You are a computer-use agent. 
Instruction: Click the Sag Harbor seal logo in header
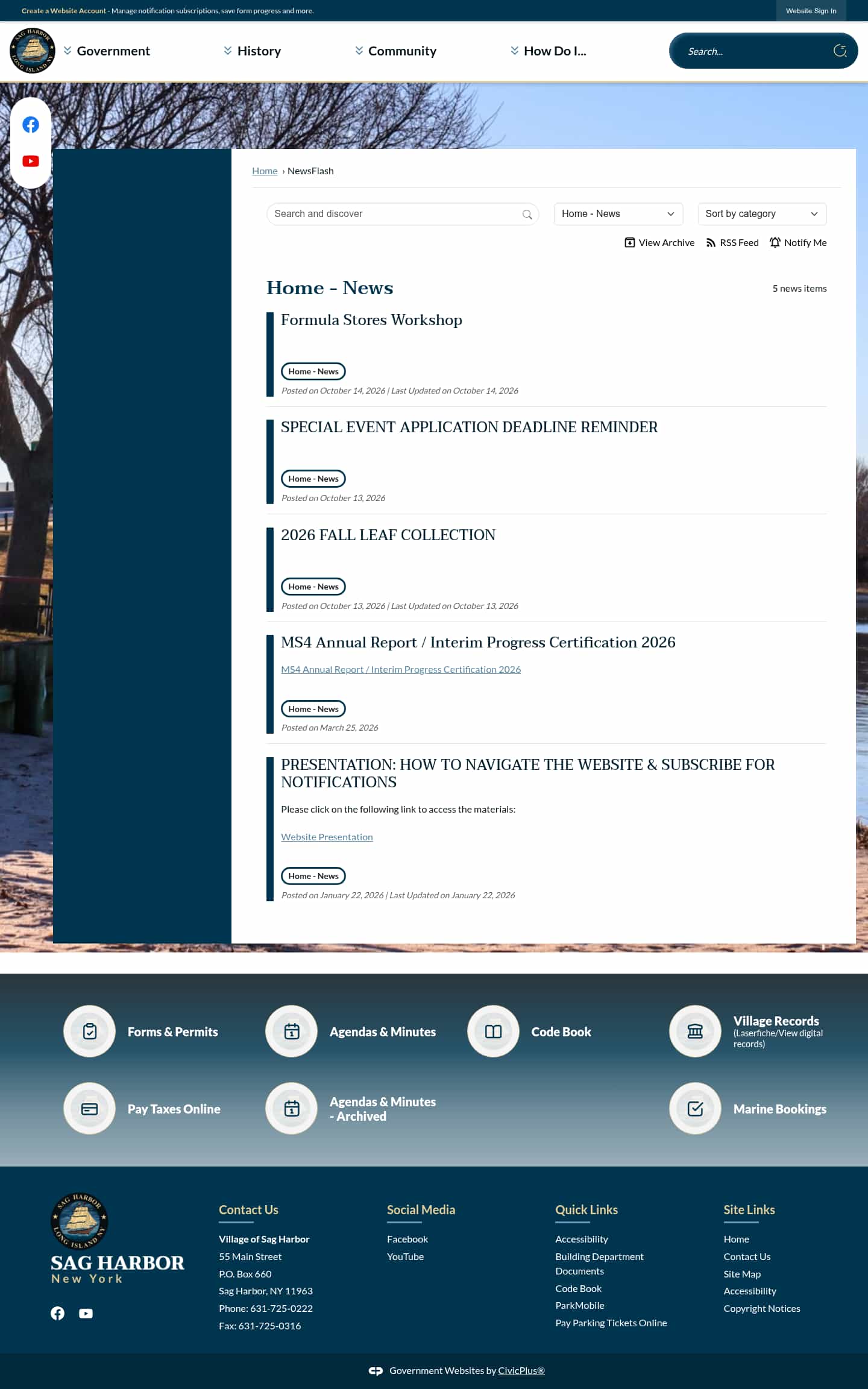point(33,51)
